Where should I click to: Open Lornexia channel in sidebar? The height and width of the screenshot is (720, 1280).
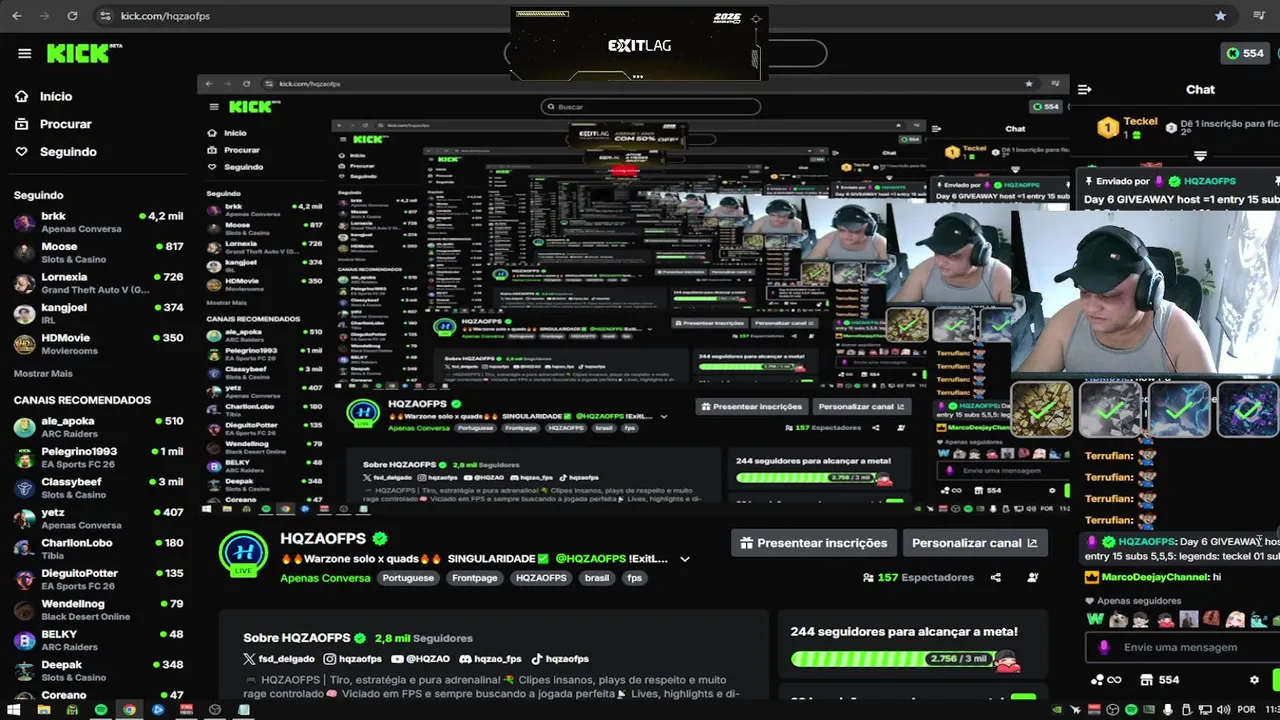pyautogui.click(x=98, y=283)
